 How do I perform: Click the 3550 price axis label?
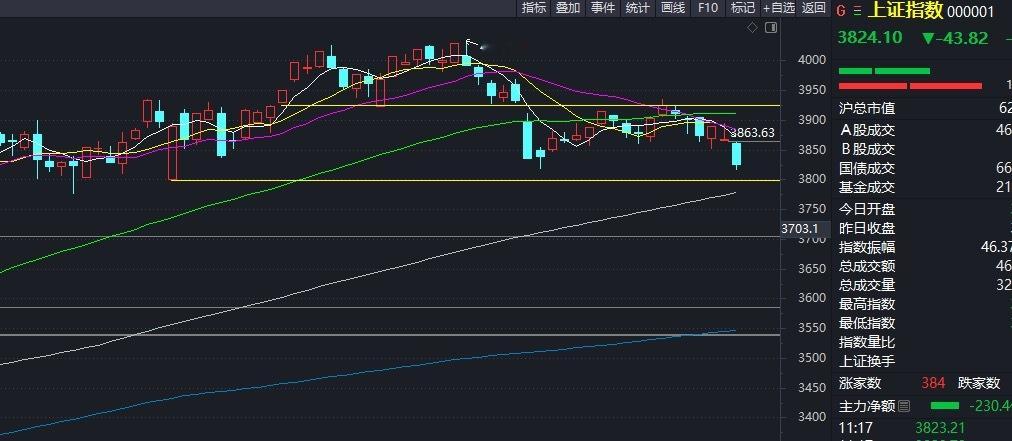[x=811, y=328]
